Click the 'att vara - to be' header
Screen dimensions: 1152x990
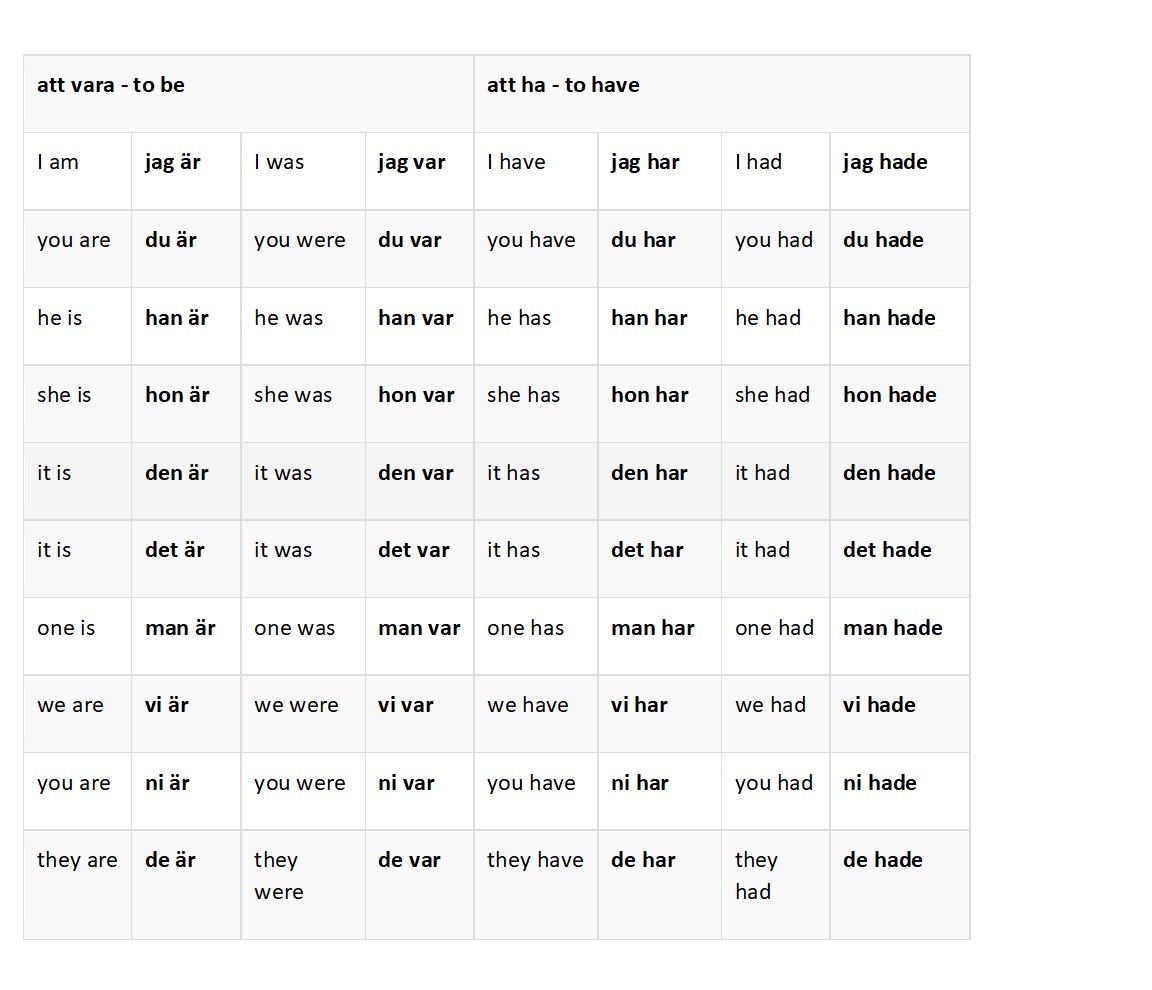248,94
